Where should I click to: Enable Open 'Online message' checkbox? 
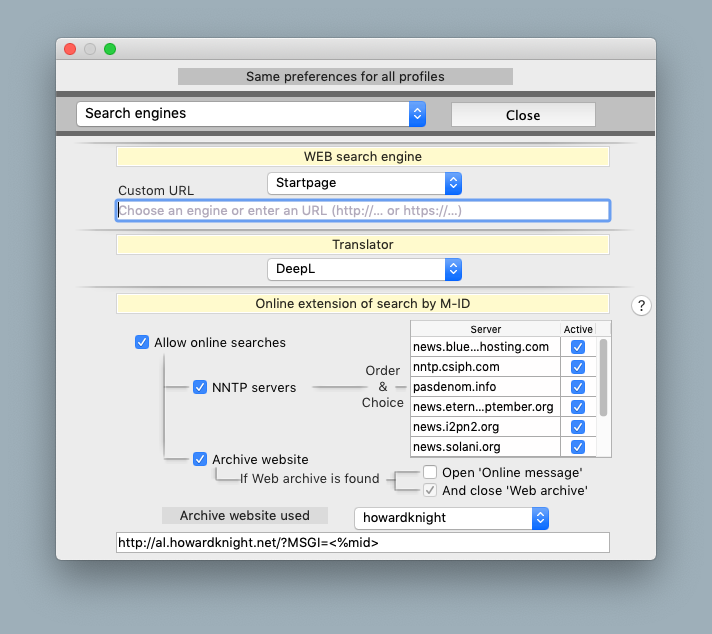coord(430,472)
